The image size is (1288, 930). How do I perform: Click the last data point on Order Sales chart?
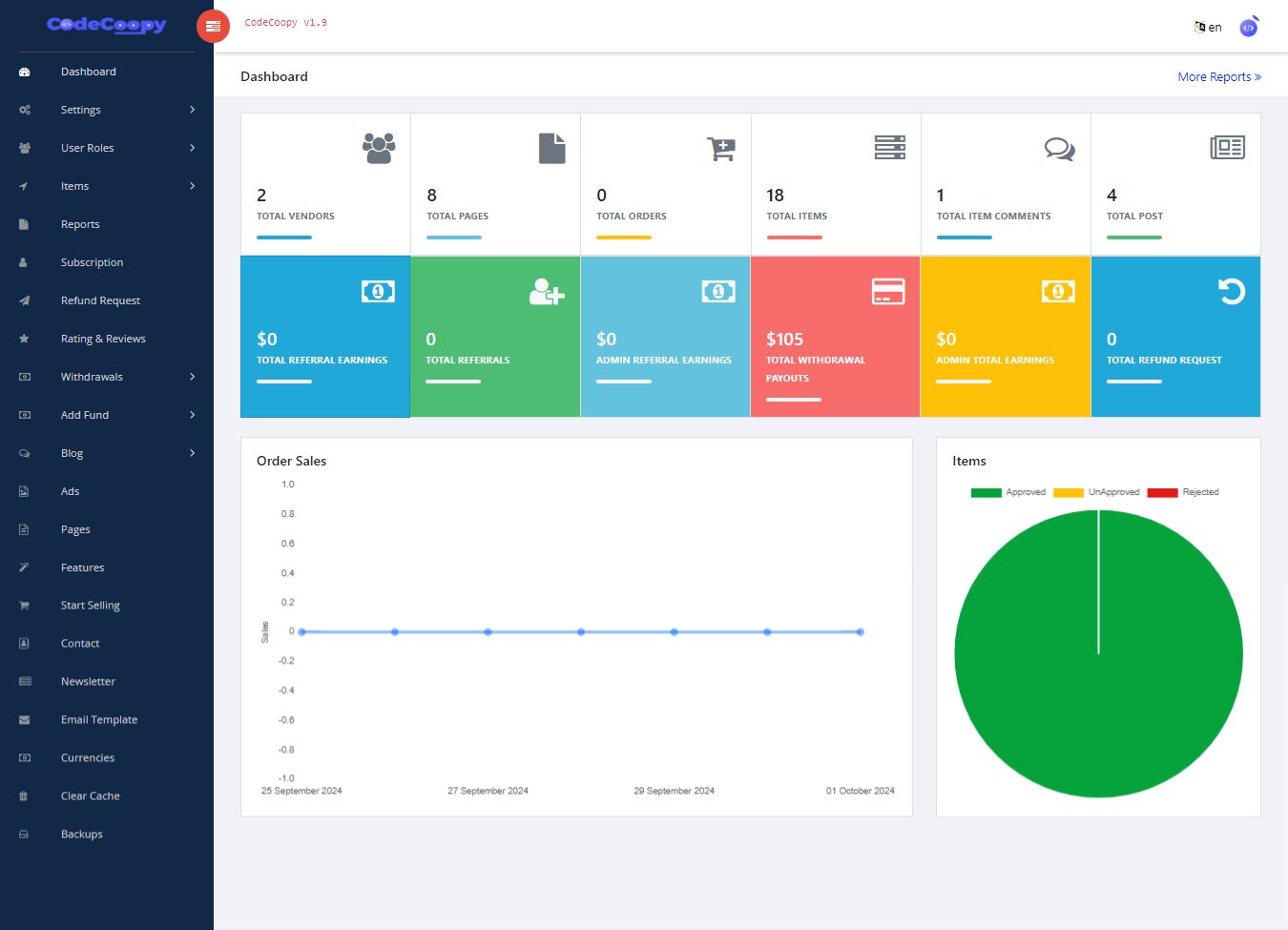tap(860, 632)
